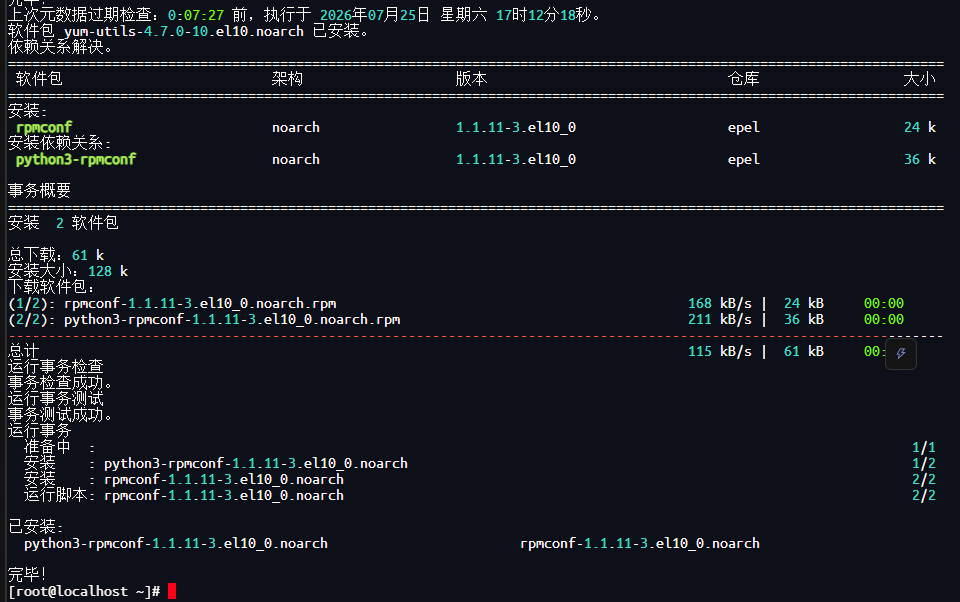Click the '事务概要' heading
Screen dimensions: 960x602
coord(39,191)
